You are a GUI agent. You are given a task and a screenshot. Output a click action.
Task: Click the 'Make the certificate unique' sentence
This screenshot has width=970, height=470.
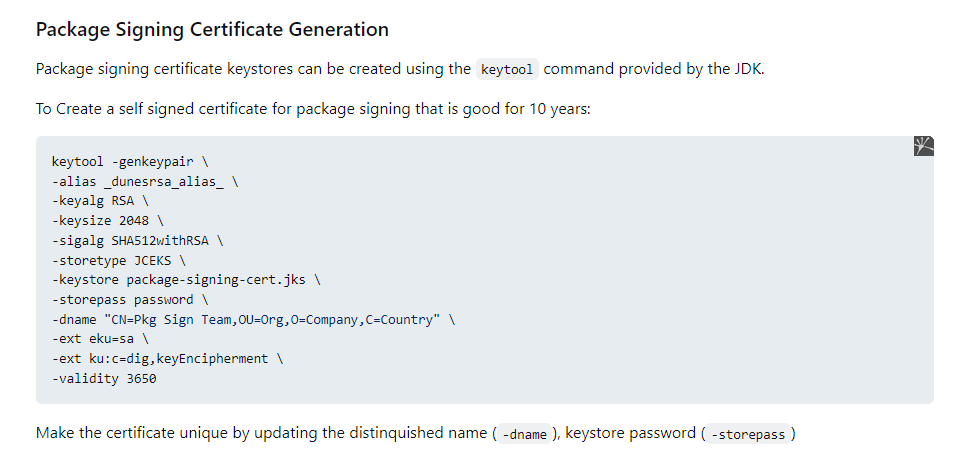[x=260, y=434]
